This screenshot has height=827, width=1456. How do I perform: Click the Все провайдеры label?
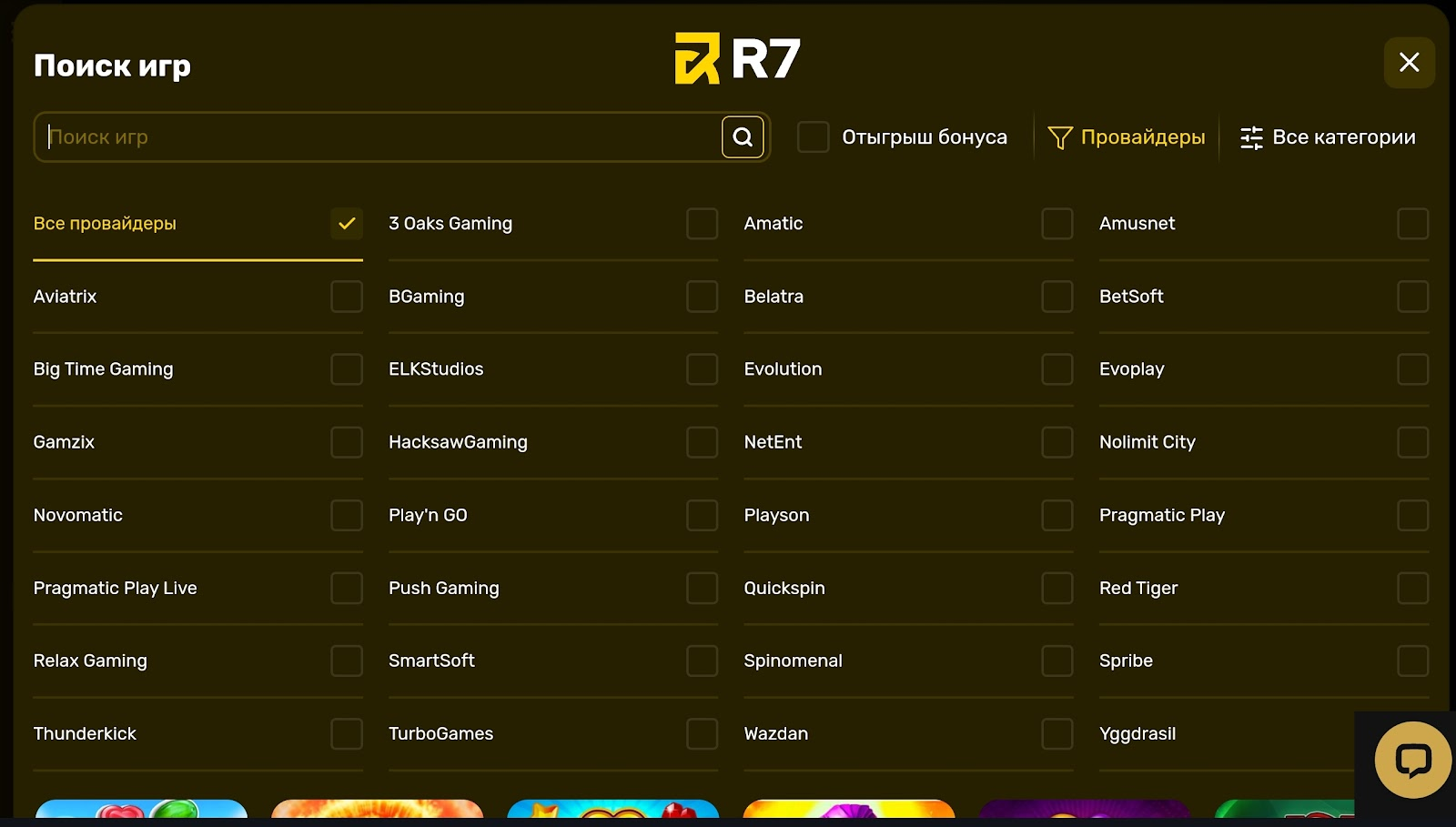[x=105, y=224]
